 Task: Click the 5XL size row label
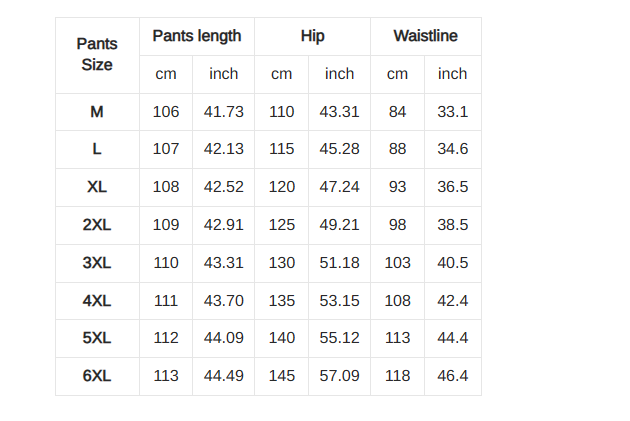pyautogui.click(x=97, y=338)
